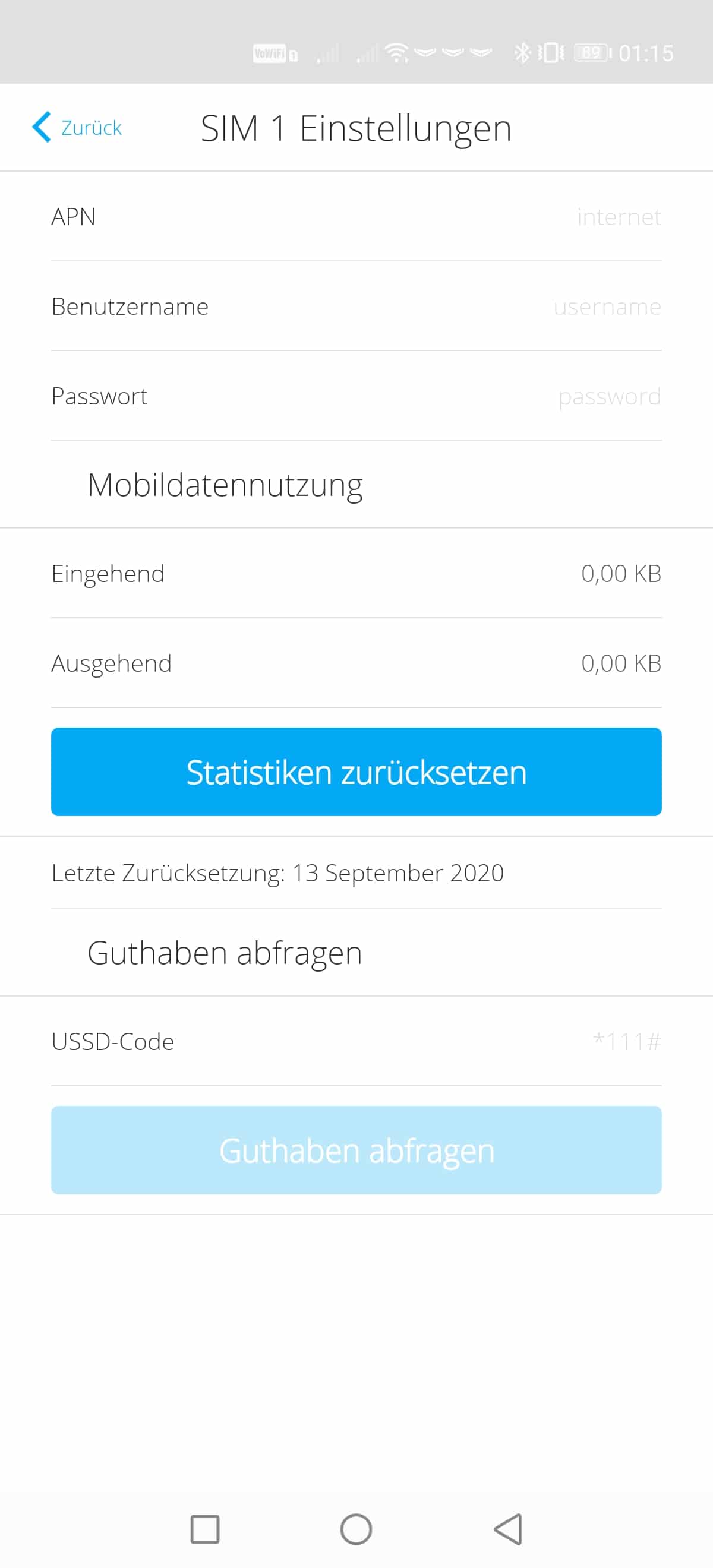Screen dimensions: 713x1568
Task: Tap the Android recent apps square icon
Action: pyautogui.click(x=204, y=1529)
